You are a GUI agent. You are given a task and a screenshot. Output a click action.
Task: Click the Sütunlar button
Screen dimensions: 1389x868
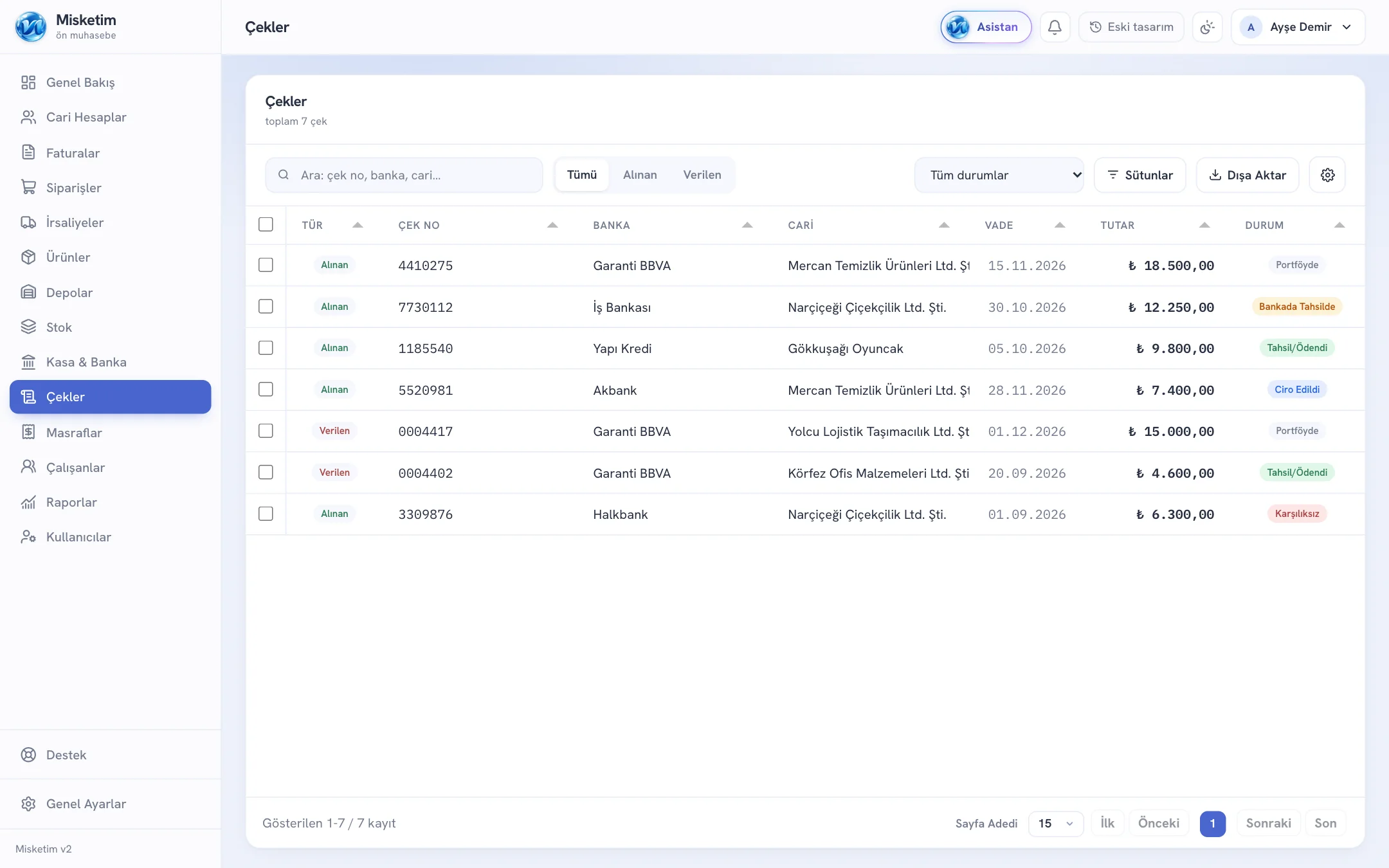[1140, 175]
